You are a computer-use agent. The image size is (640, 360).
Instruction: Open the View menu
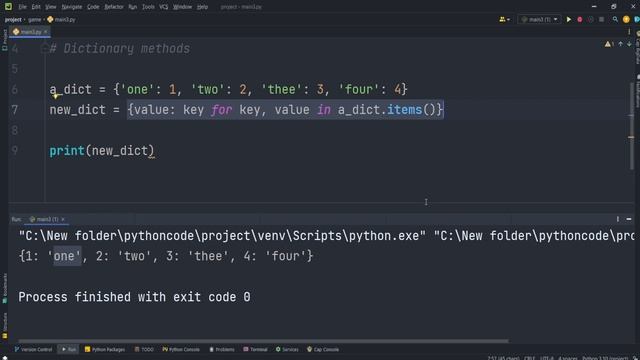pyautogui.click(x=51, y=7)
